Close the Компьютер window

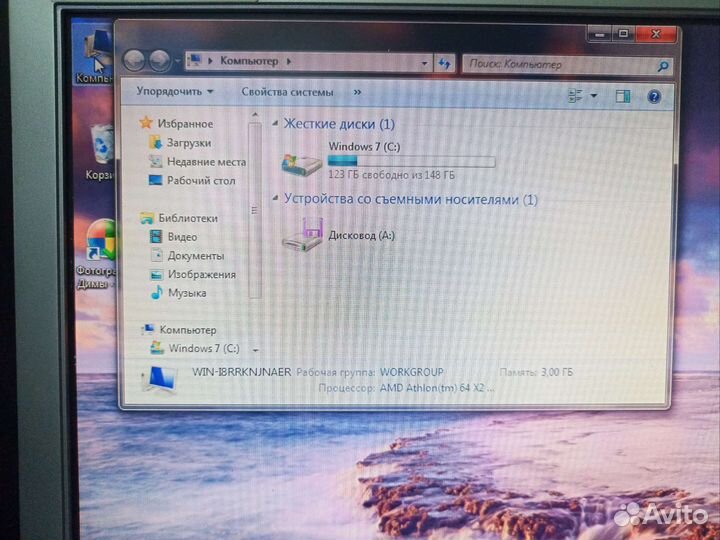(x=656, y=34)
